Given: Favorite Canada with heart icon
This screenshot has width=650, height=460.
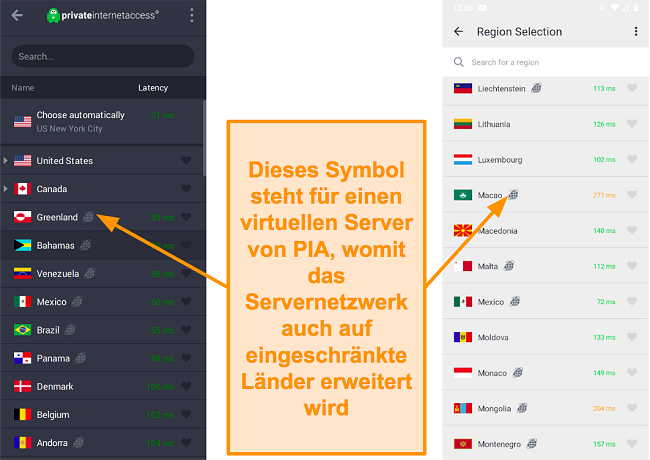Looking at the screenshot, I should pos(187,188).
